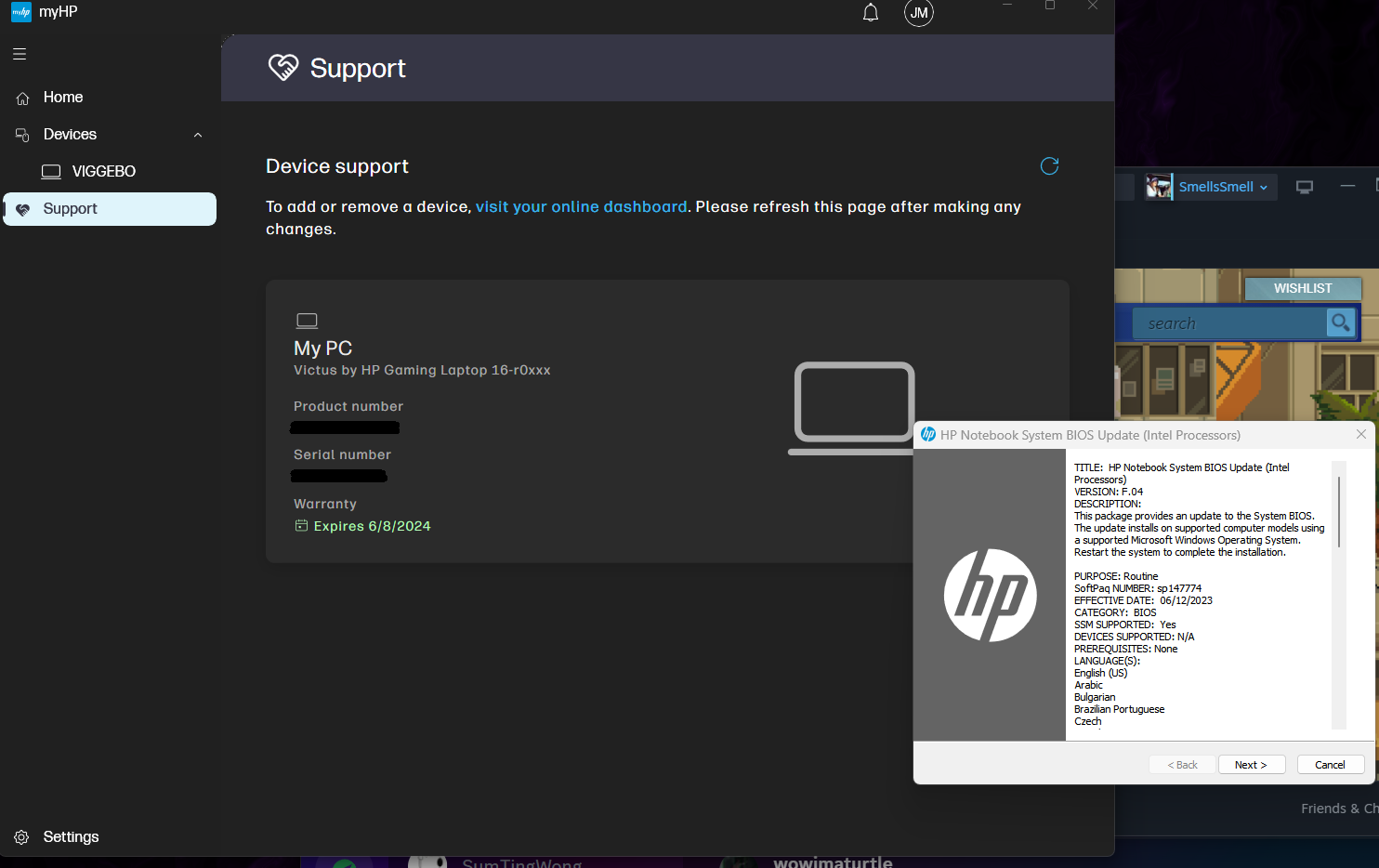The height and width of the screenshot is (868, 1379).
Task: Click Victus by HP Gaming Laptop text
Action: pos(422,370)
